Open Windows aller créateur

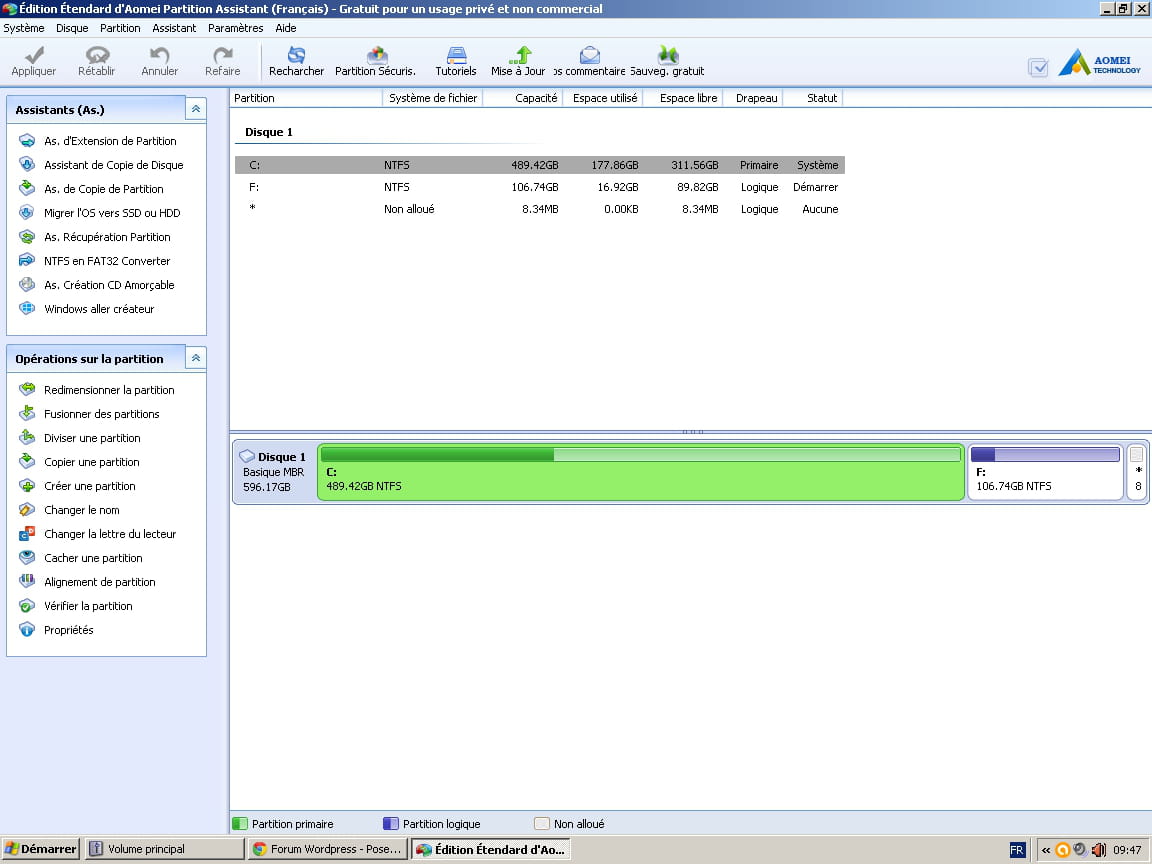coord(99,309)
